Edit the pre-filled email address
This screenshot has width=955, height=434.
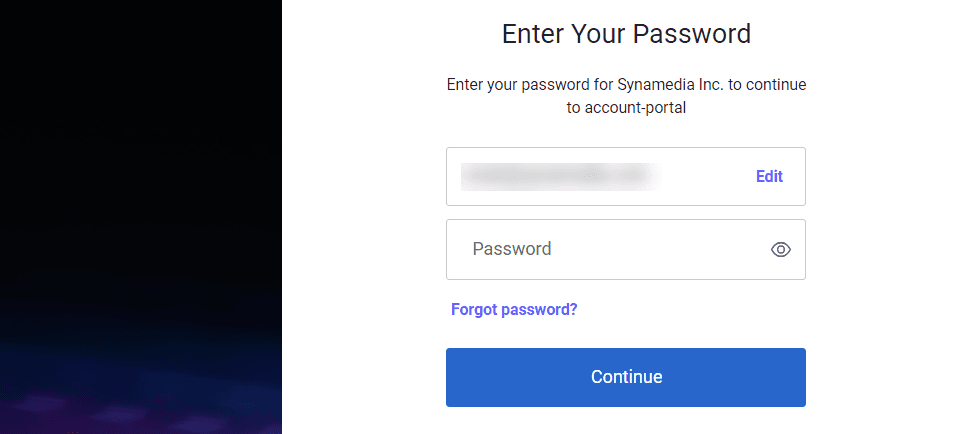769,177
